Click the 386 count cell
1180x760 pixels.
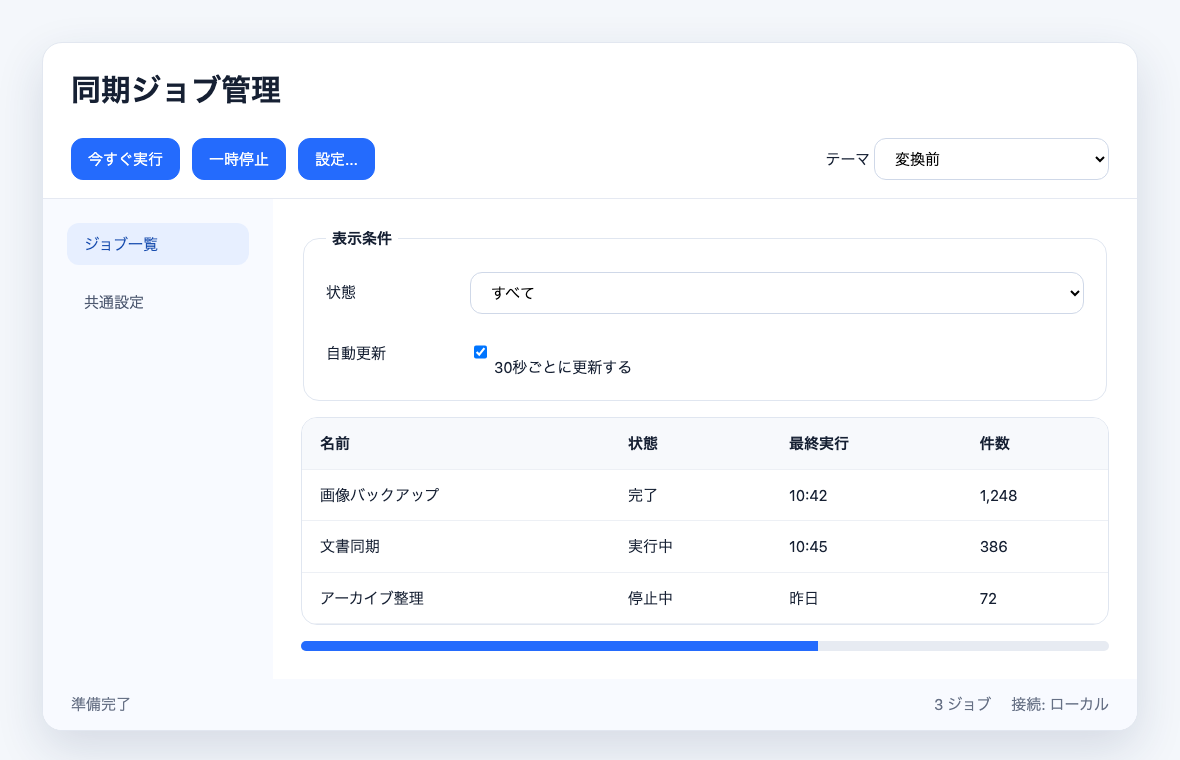pyautogui.click(x=993, y=547)
